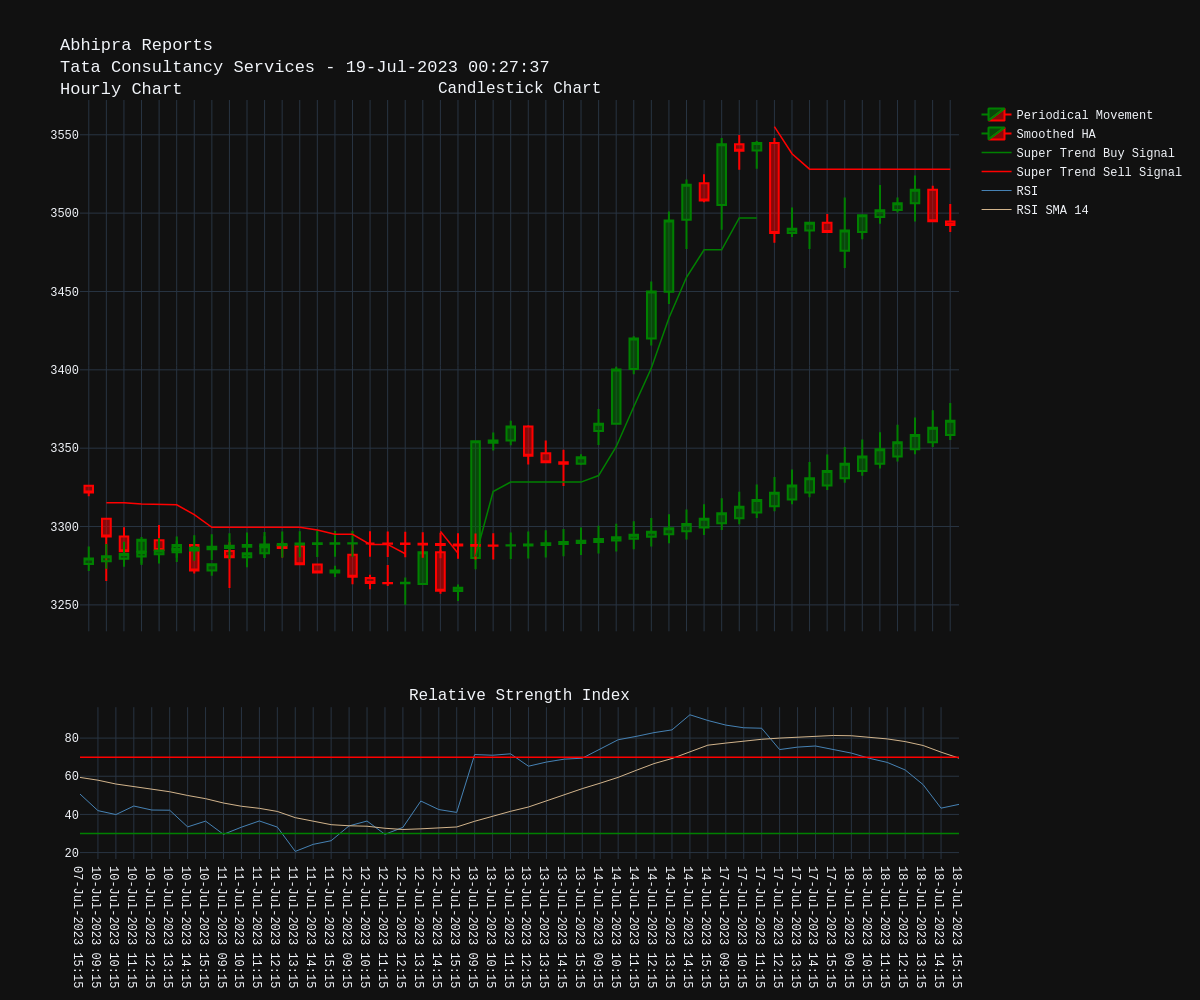
Task: Click the '11-Jul-2023 09:15' time axis label
Action: coord(221,927)
